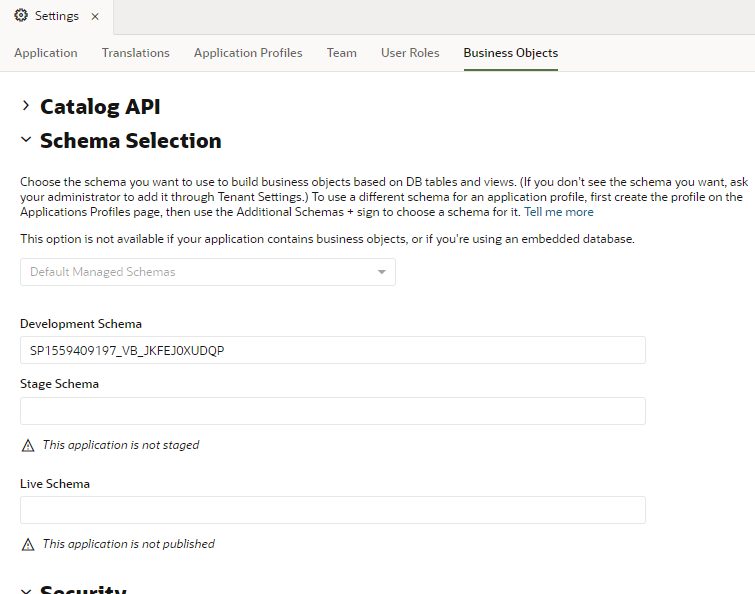Click the Catalog API heading
This screenshot has height=594, width=755.
point(100,106)
